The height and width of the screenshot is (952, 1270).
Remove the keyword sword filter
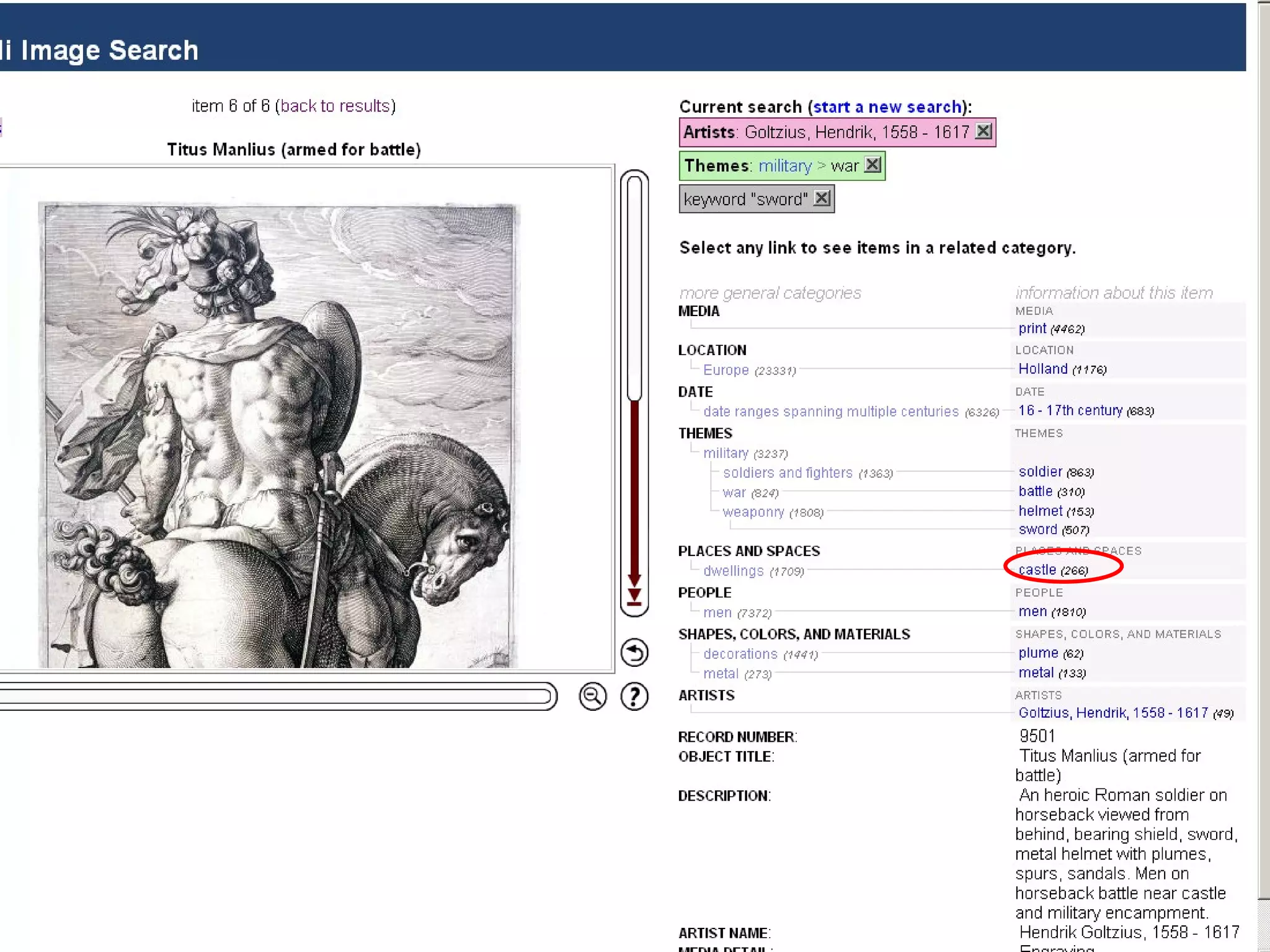point(822,198)
